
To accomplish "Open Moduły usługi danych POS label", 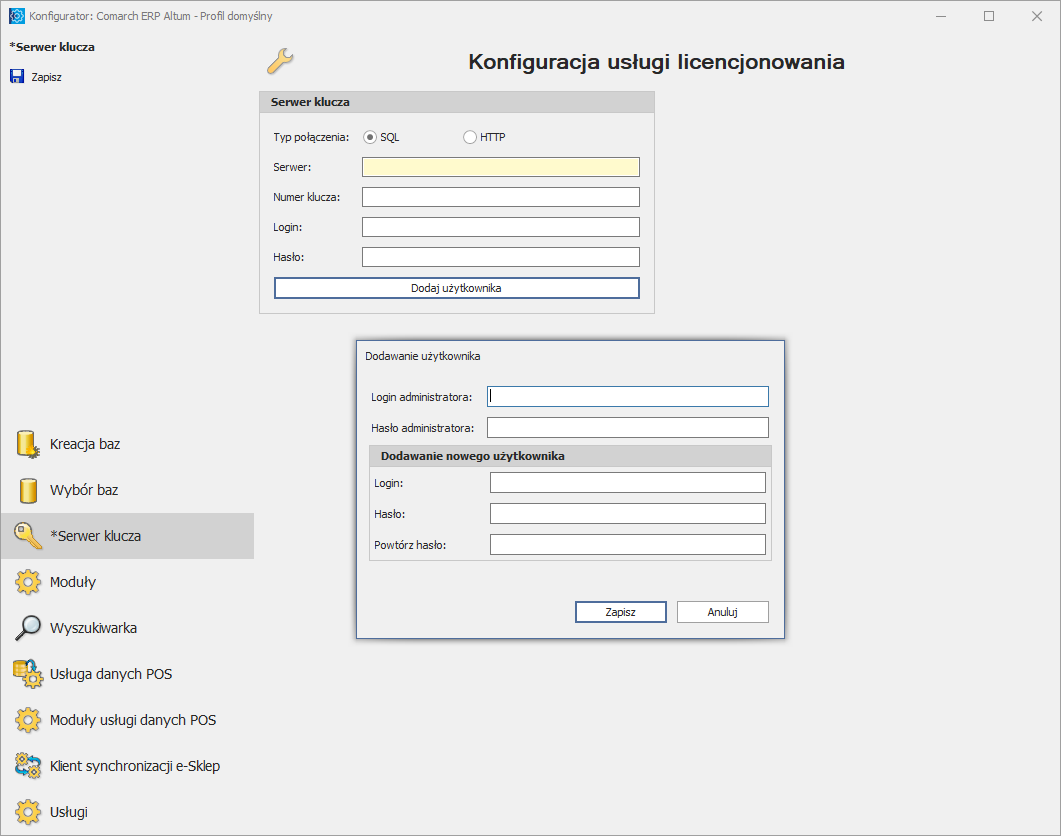I will click(x=133, y=720).
